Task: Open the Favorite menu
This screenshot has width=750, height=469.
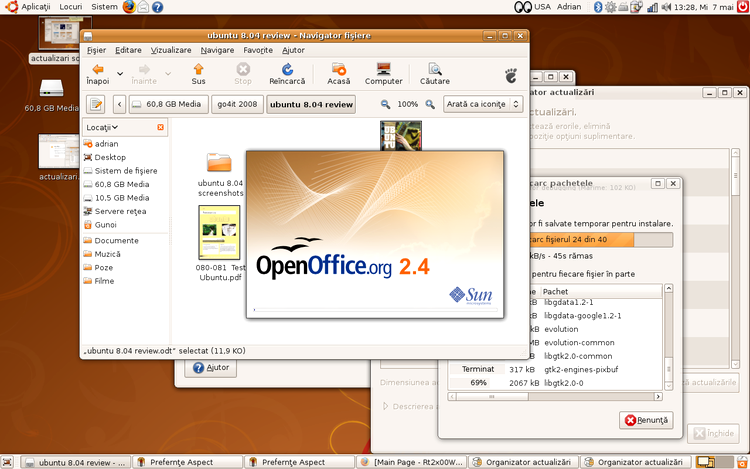Action: pyautogui.click(x=257, y=50)
